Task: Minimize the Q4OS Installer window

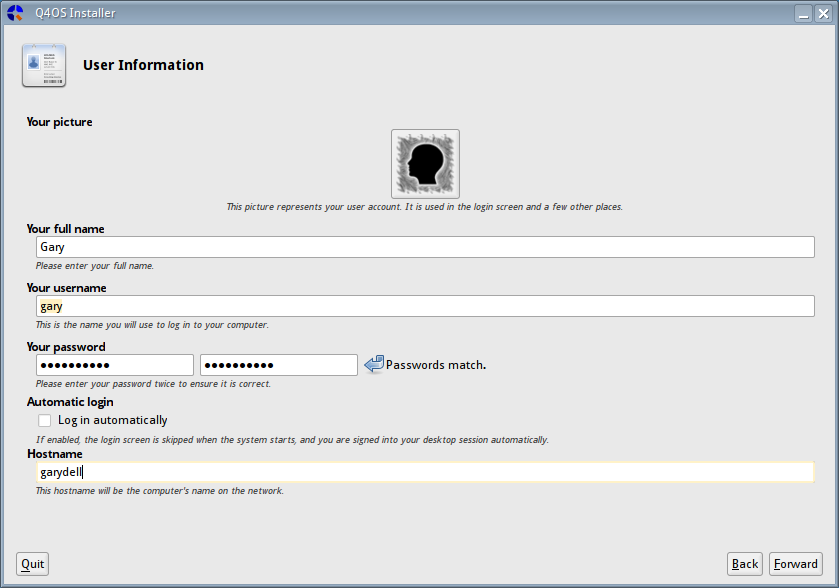Action: click(x=803, y=13)
